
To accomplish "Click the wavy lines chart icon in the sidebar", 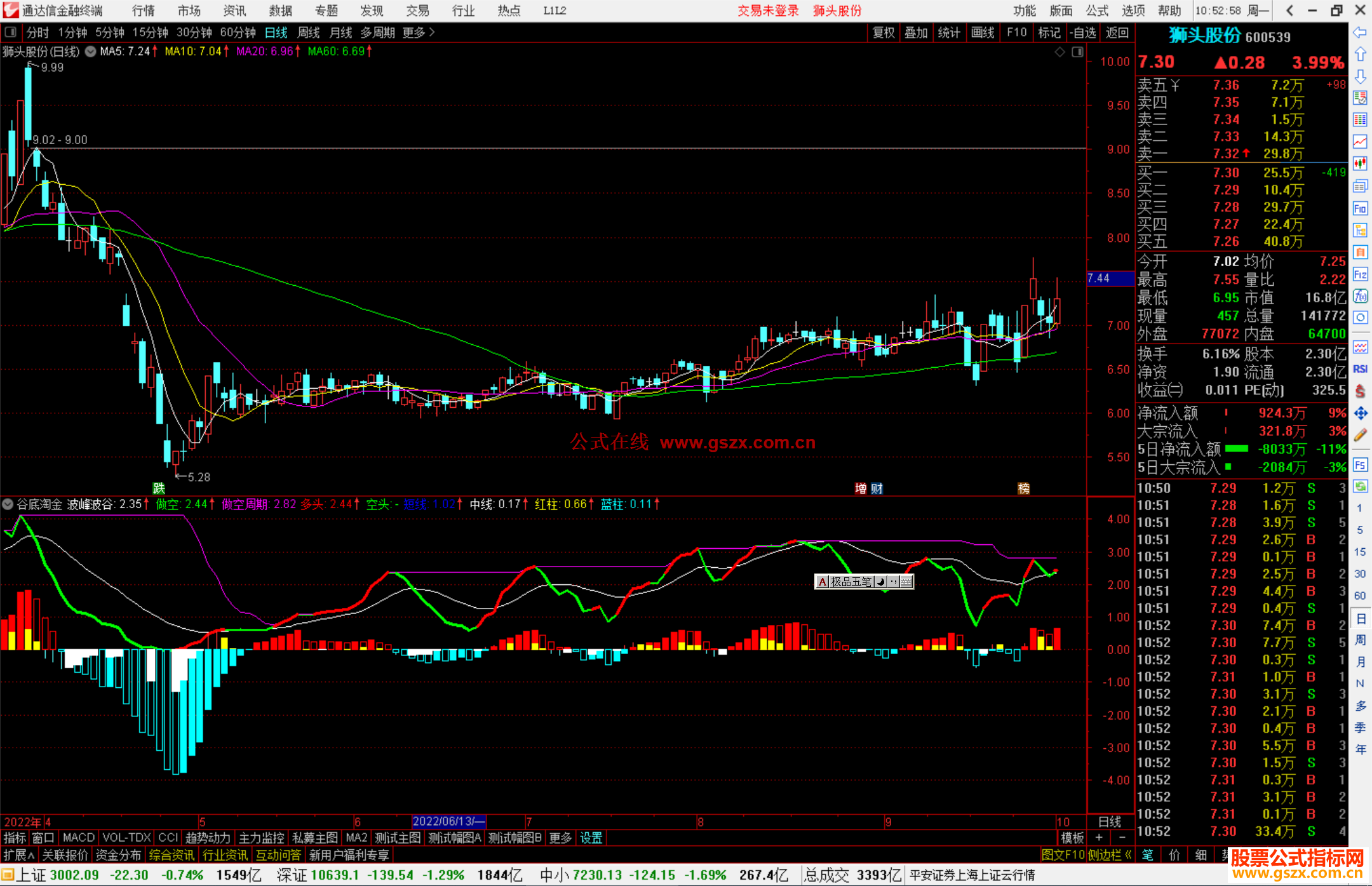I will pos(1360,347).
